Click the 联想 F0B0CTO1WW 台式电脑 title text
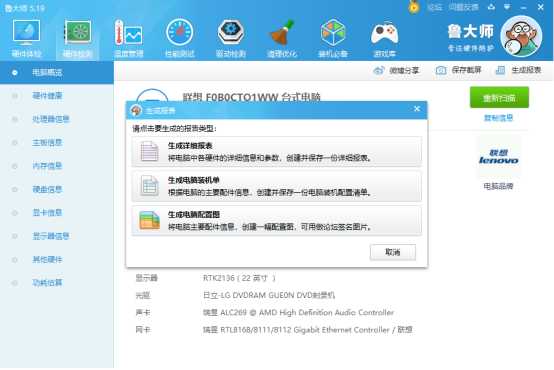The image size is (554, 370). click(251, 97)
